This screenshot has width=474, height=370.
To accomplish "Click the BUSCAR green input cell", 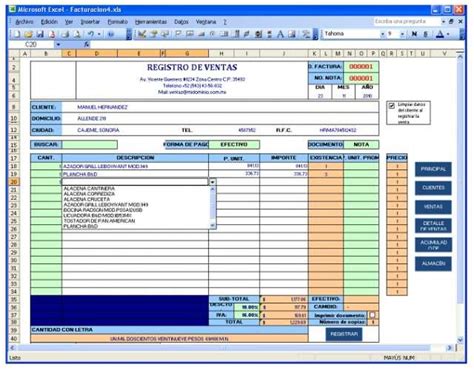I will (x=90, y=145).
